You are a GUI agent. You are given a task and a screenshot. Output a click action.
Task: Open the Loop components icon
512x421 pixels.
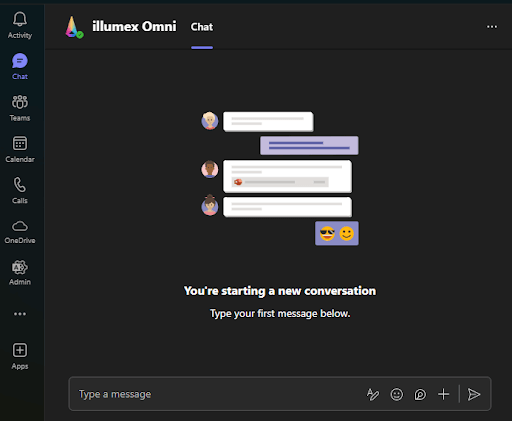point(420,394)
